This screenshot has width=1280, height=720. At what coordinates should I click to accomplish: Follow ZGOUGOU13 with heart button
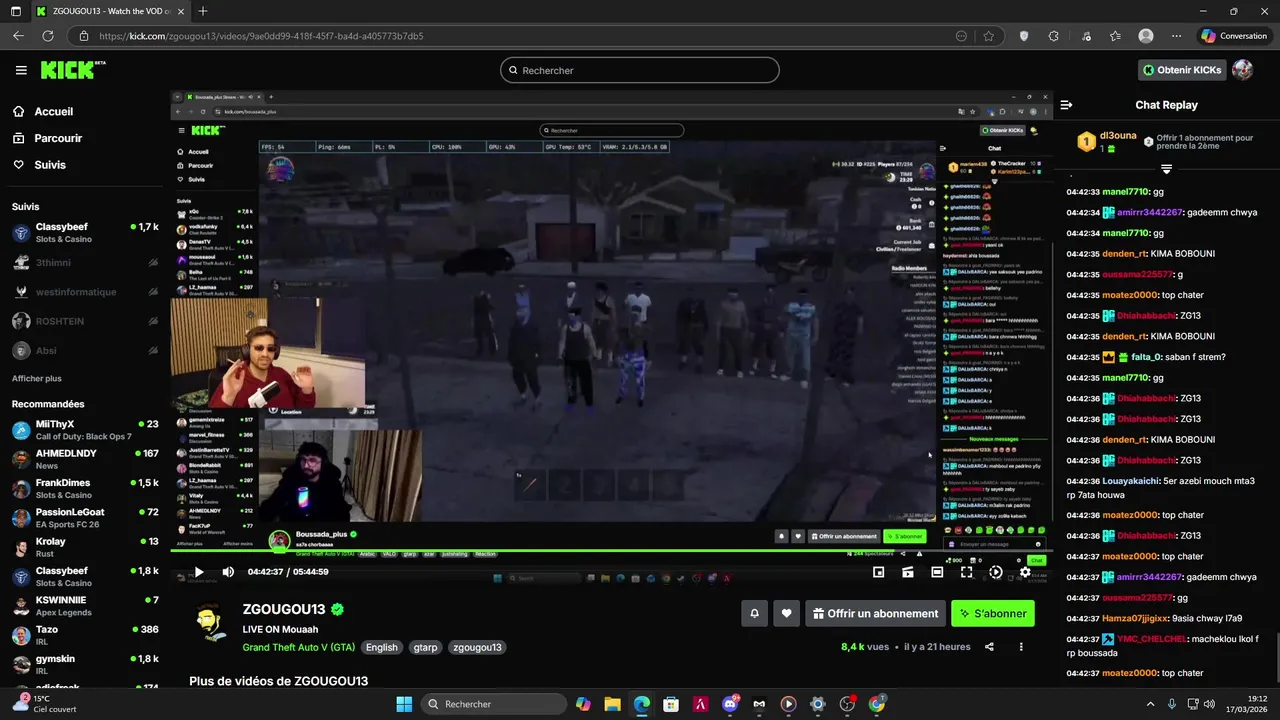click(x=787, y=614)
